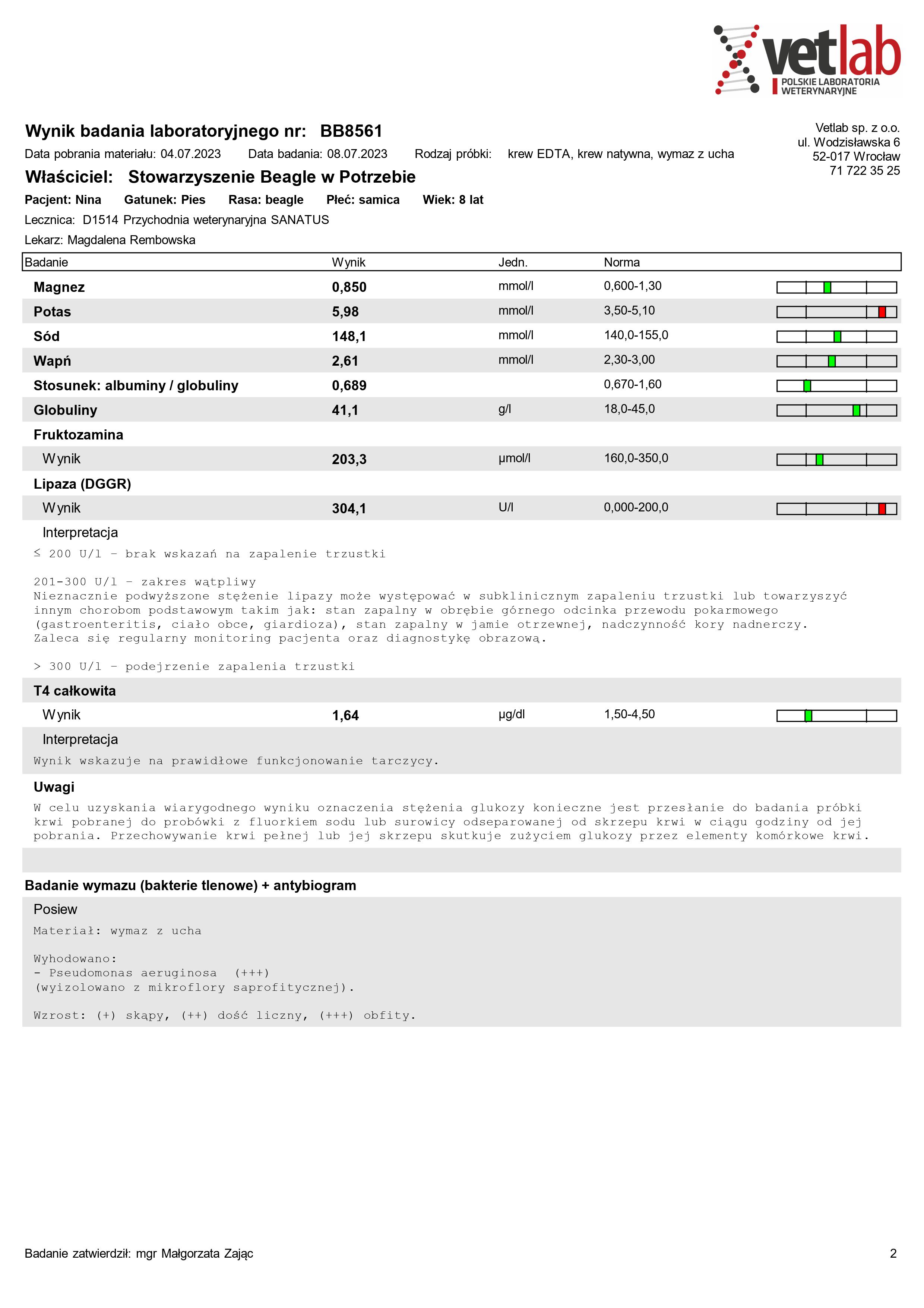Click the Wynik column header
The image size is (924, 1308).
point(348,262)
